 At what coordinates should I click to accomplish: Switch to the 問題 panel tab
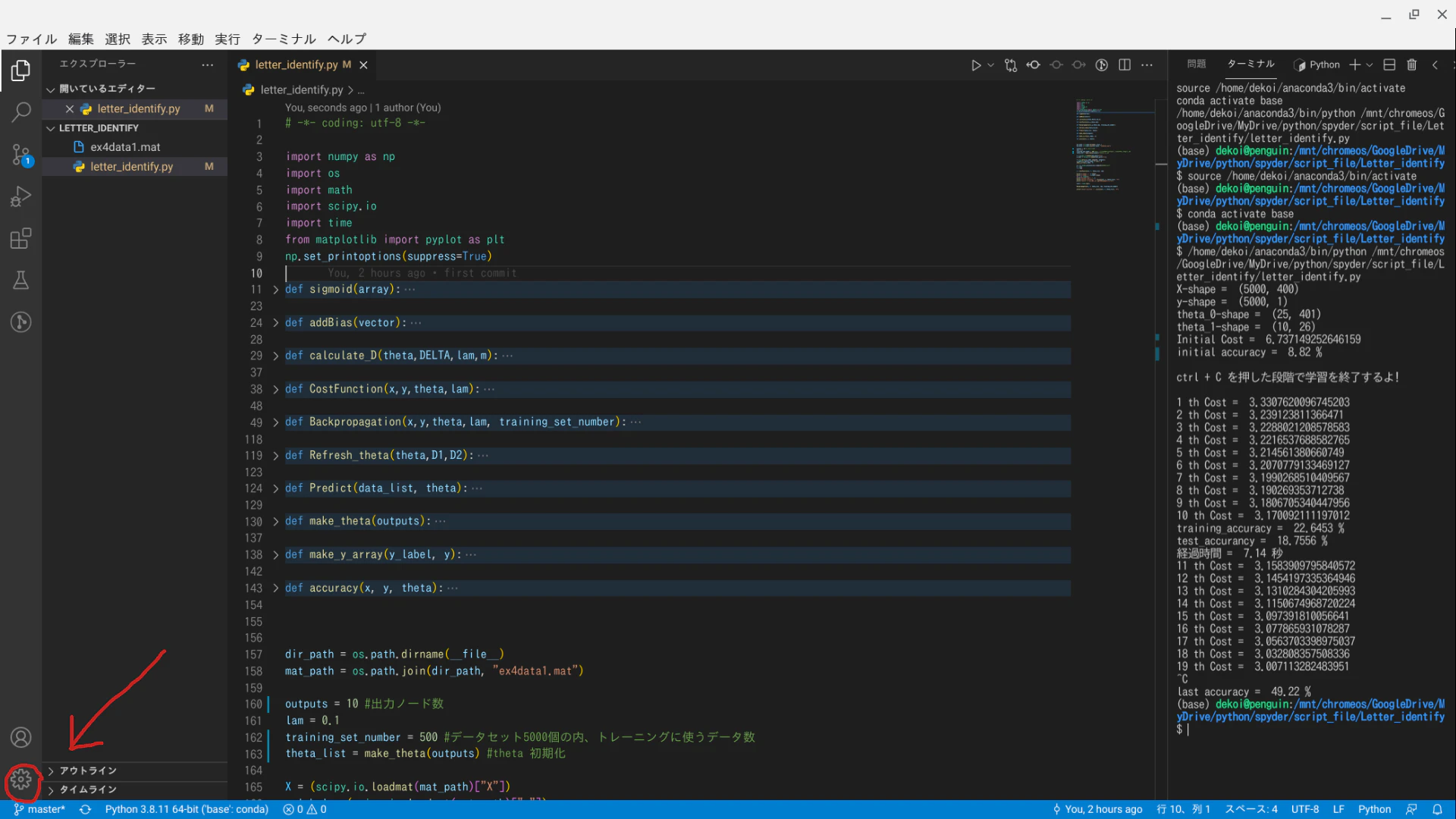tap(1196, 64)
